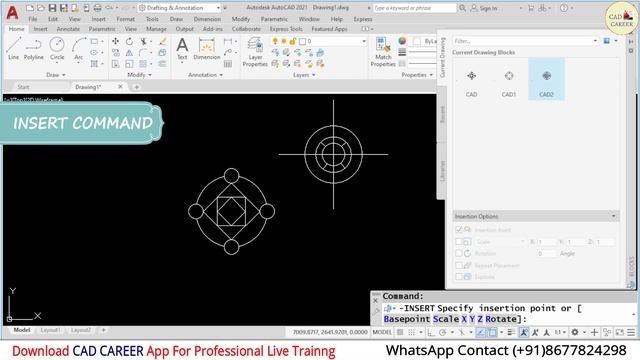Click the Mirror tool icon

129,53
